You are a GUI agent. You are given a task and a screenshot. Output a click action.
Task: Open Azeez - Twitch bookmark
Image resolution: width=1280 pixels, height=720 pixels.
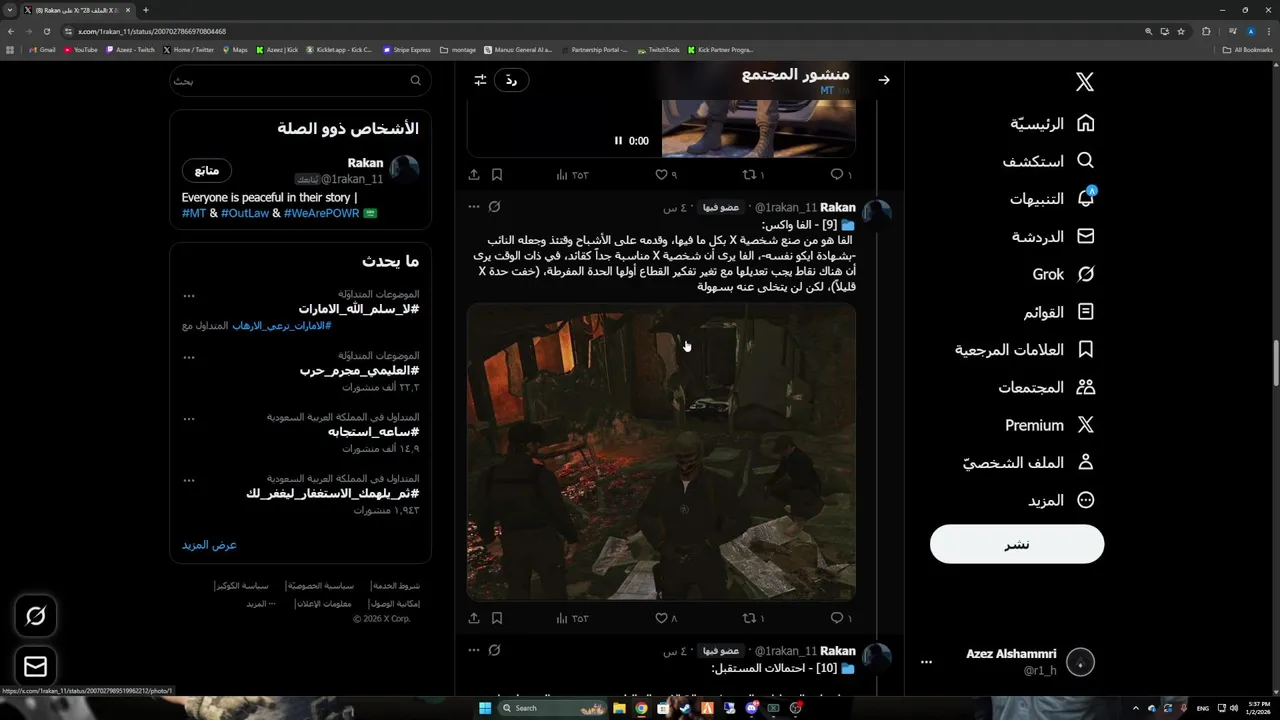pyautogui.click(x=131, y=50)
